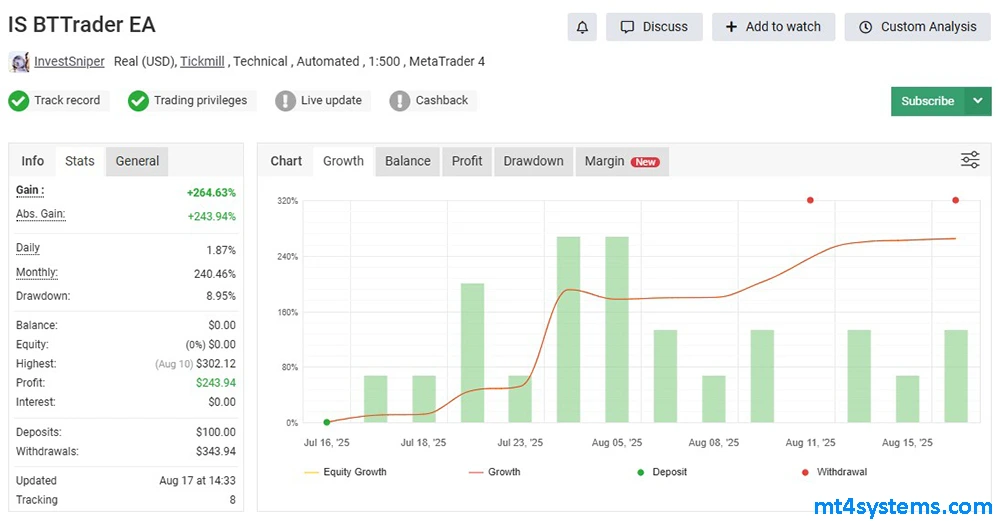
Task: Click the tallest green bar on chart
Action: pos(569,329)
